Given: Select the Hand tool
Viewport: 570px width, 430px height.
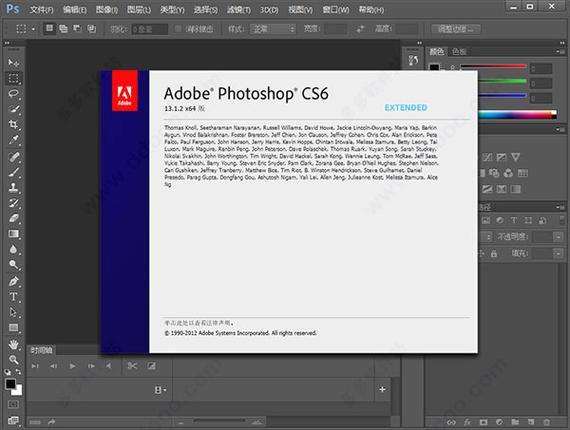Looking at the screenshot, I should coord(13,344).
